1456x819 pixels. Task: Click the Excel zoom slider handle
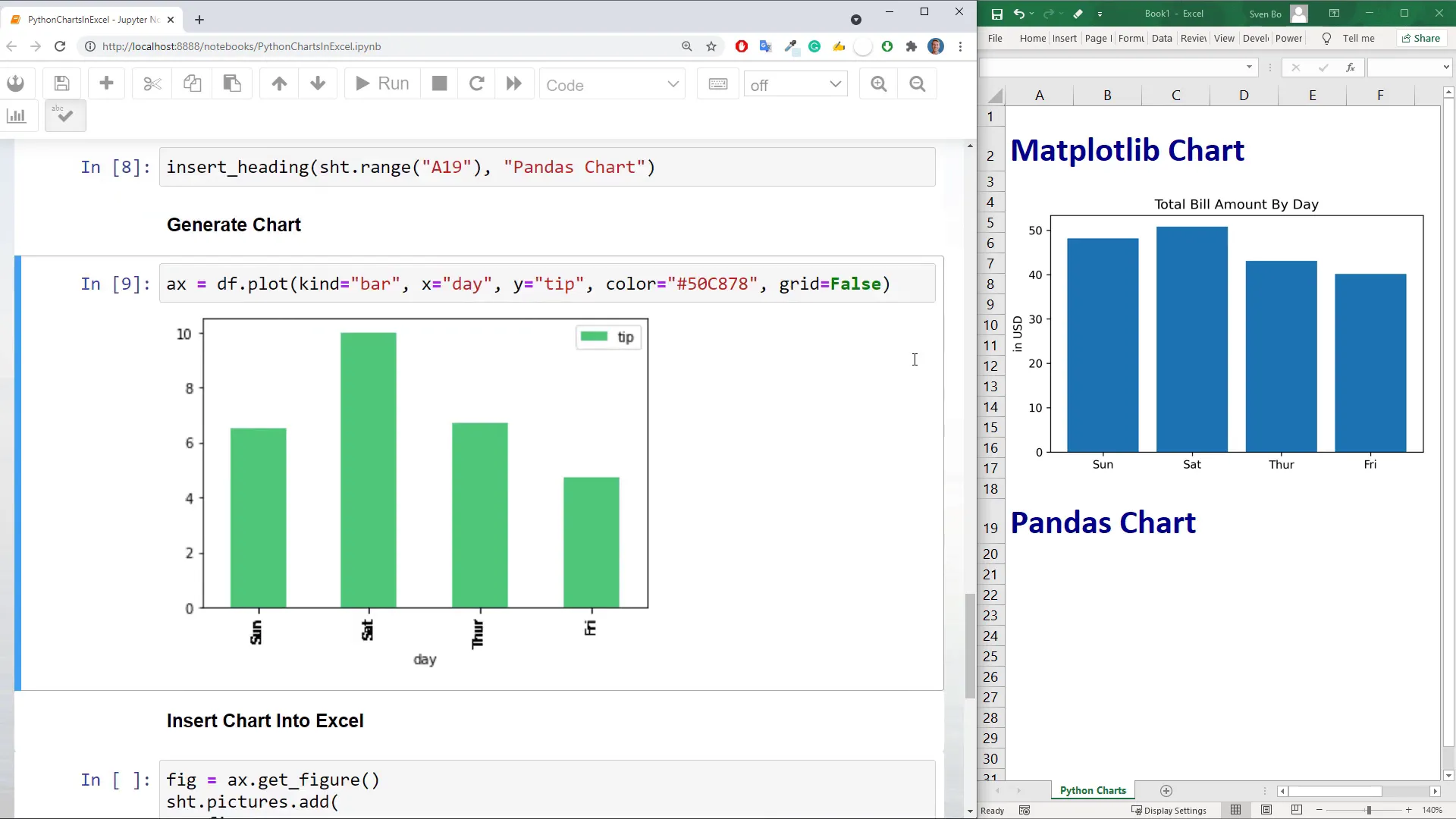1369,810
